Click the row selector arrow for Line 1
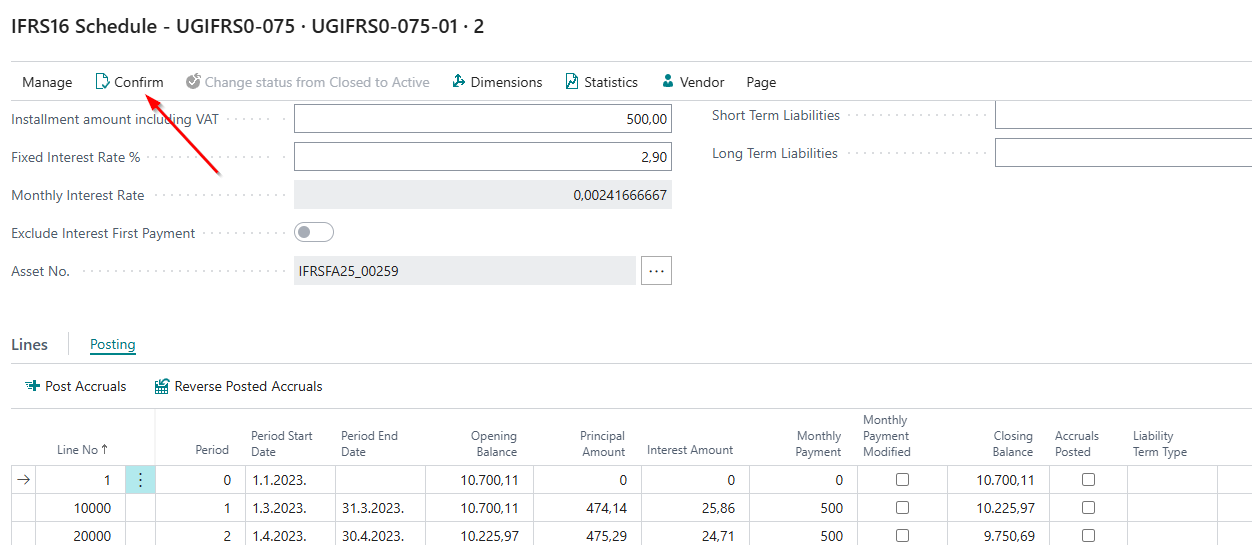This screenshot has height=545, width=1252. (24, 480)
